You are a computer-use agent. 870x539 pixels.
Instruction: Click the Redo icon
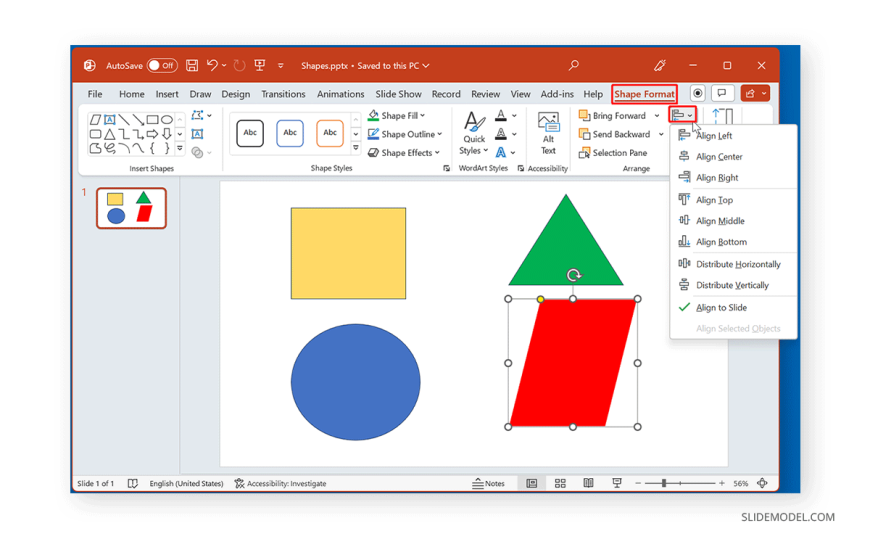[239, 66]
